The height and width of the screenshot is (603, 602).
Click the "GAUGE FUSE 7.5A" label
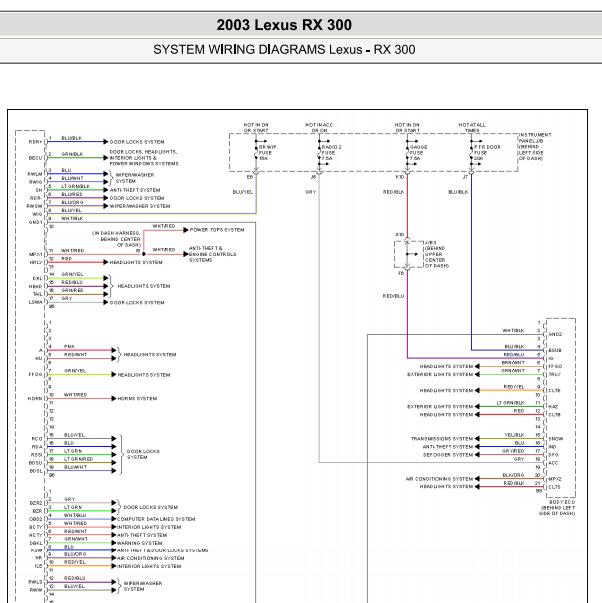tap(418, 153)
